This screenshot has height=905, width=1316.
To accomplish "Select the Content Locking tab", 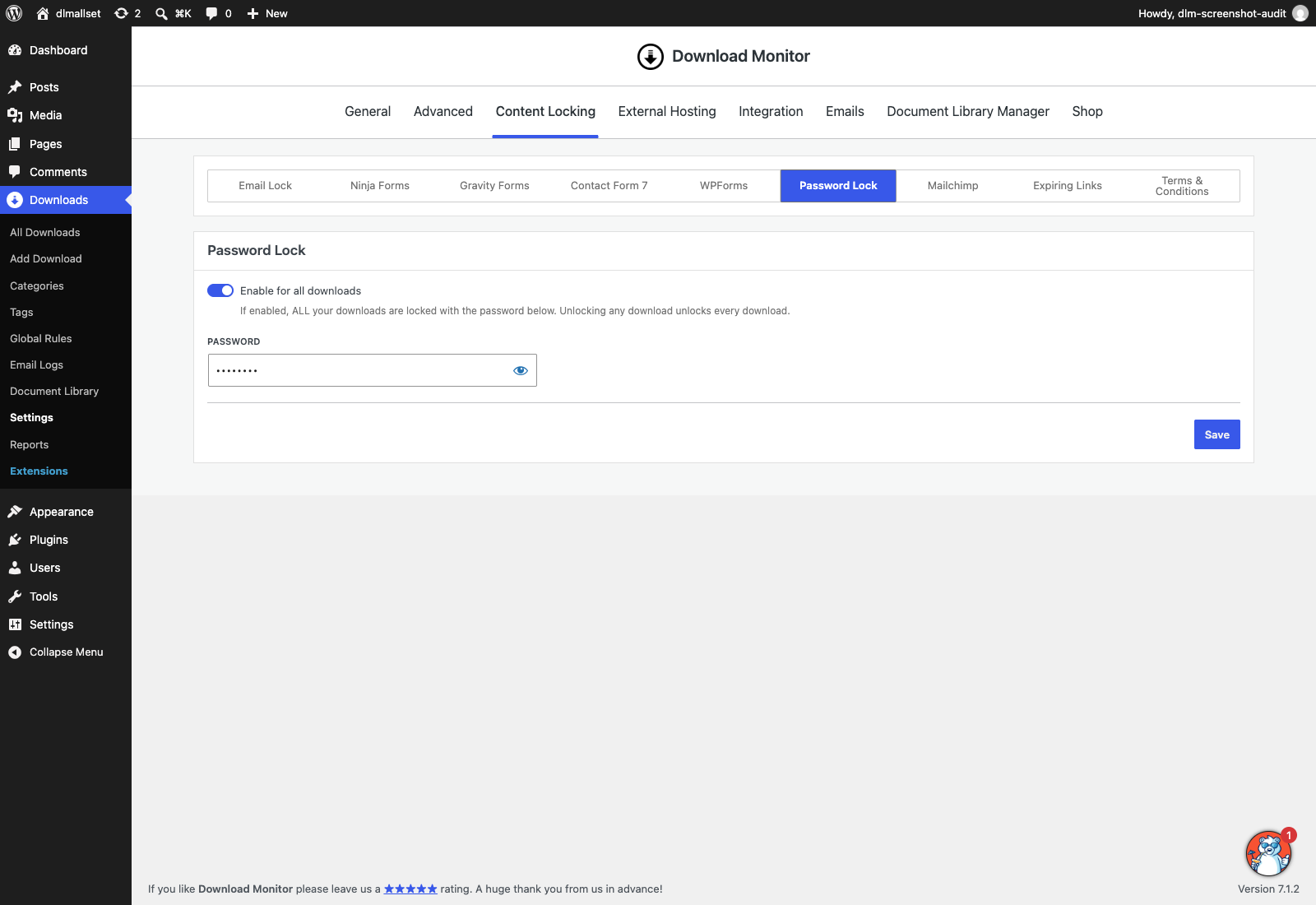I will (545, 112).
